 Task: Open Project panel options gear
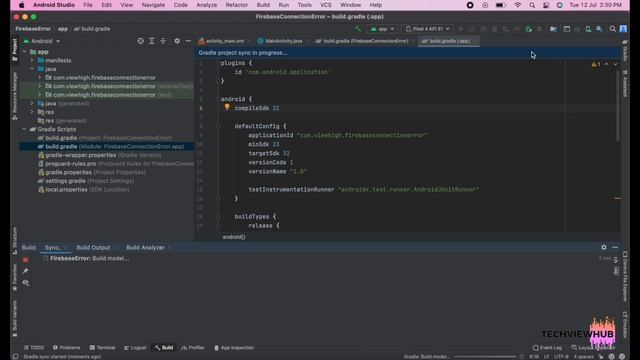(x=177, y=41)
